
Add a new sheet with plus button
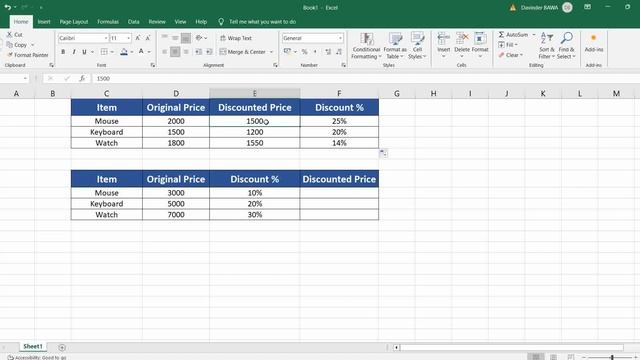pos(62,347)
